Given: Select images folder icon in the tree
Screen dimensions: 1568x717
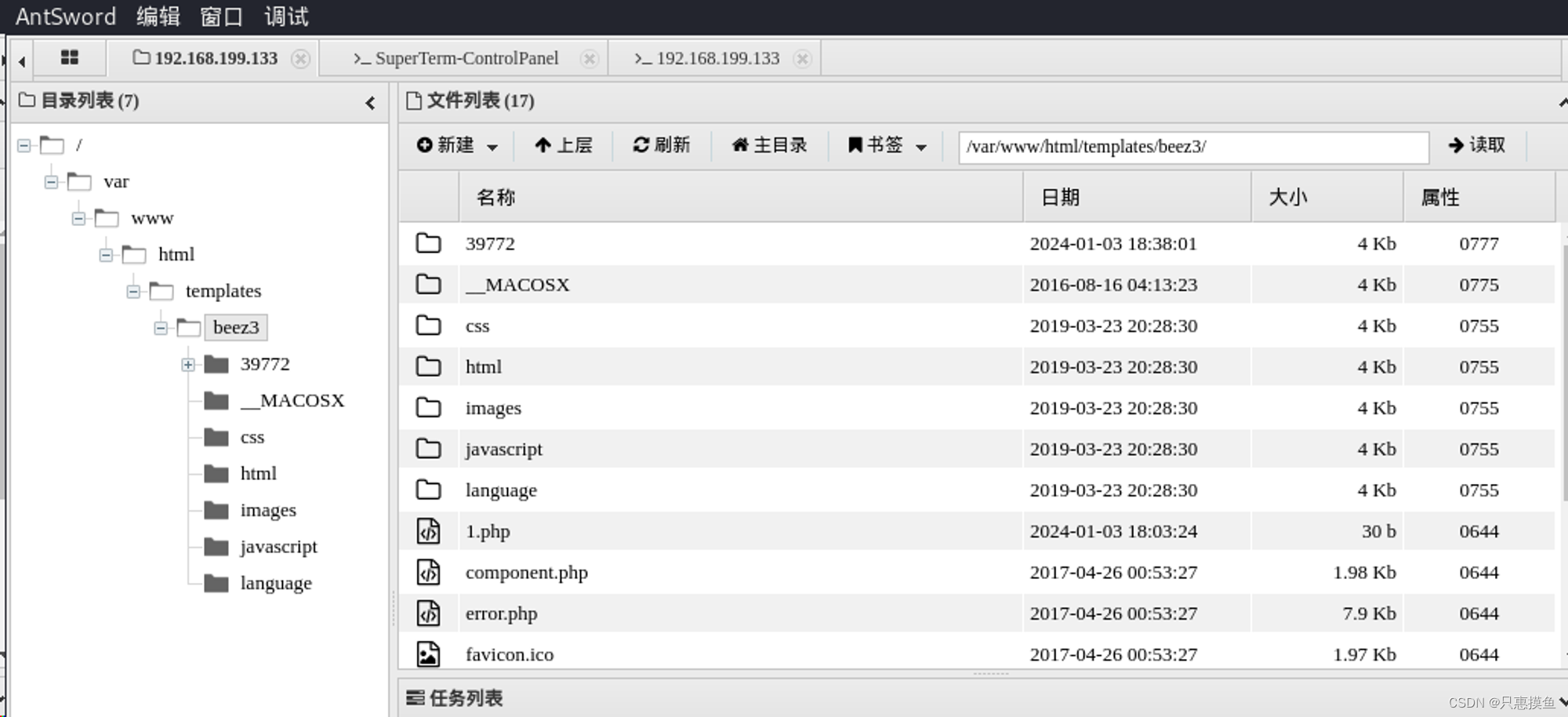Looking at the screenshot, I should [216, 510].
